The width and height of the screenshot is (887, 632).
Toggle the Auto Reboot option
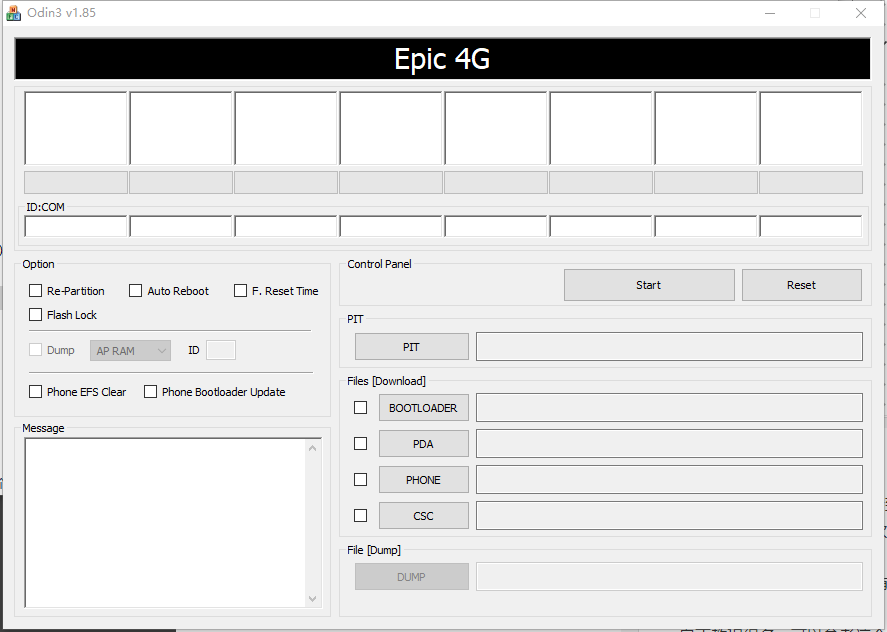coord(136,291)
